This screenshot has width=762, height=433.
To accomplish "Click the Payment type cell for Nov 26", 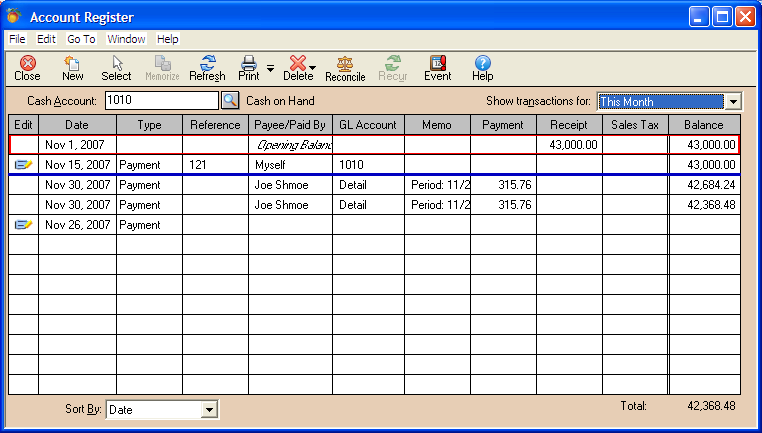I will pos(149,225).
